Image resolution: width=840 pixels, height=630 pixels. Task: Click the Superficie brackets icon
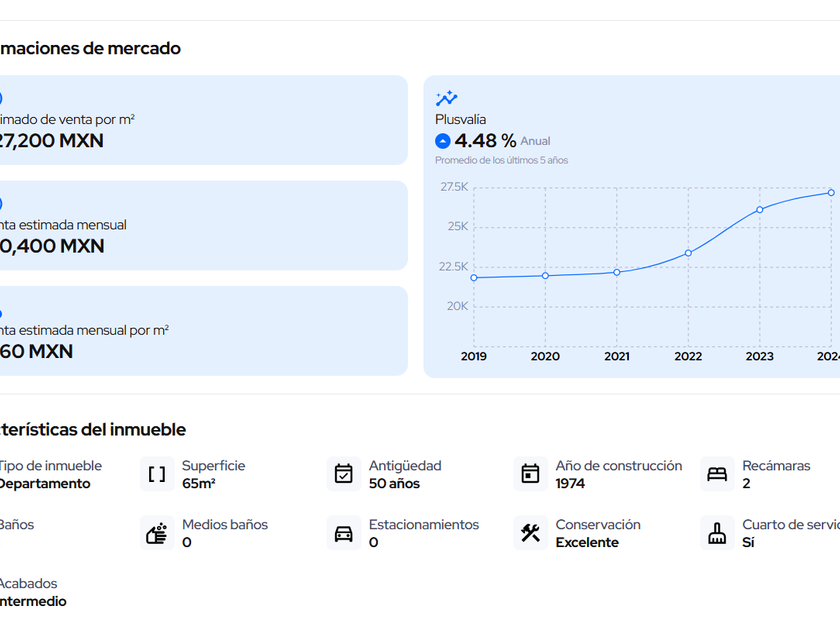coord(157,474)
